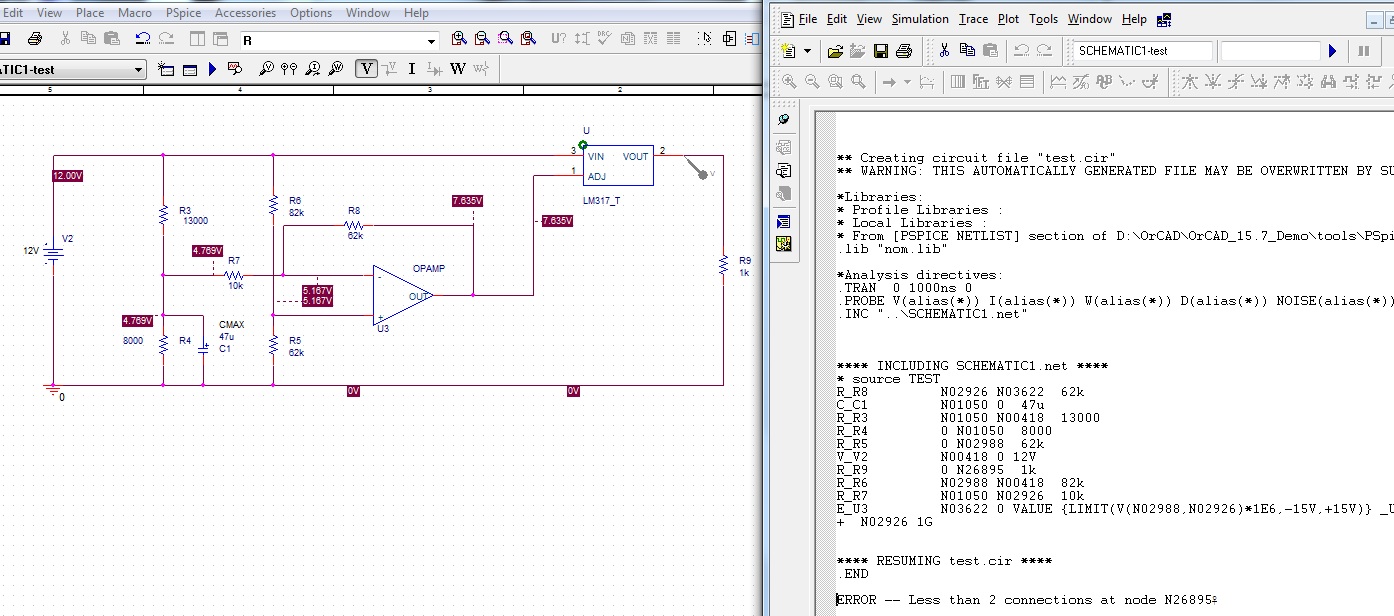Click the open file icon in PSpice toolbar
Image resolution: width=1394 pixels, height=616 pixels.
coord(835,51)
